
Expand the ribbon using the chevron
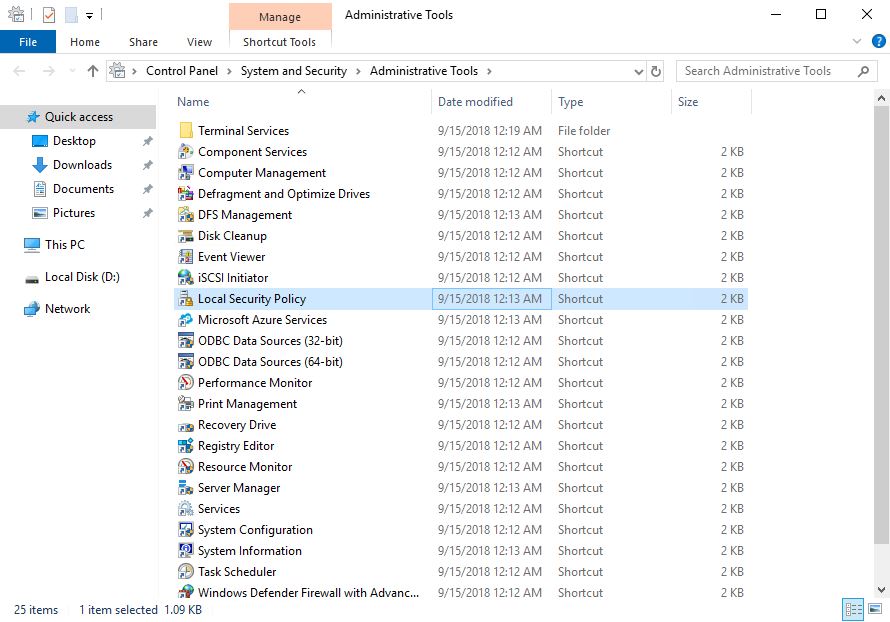coord(857,41)
